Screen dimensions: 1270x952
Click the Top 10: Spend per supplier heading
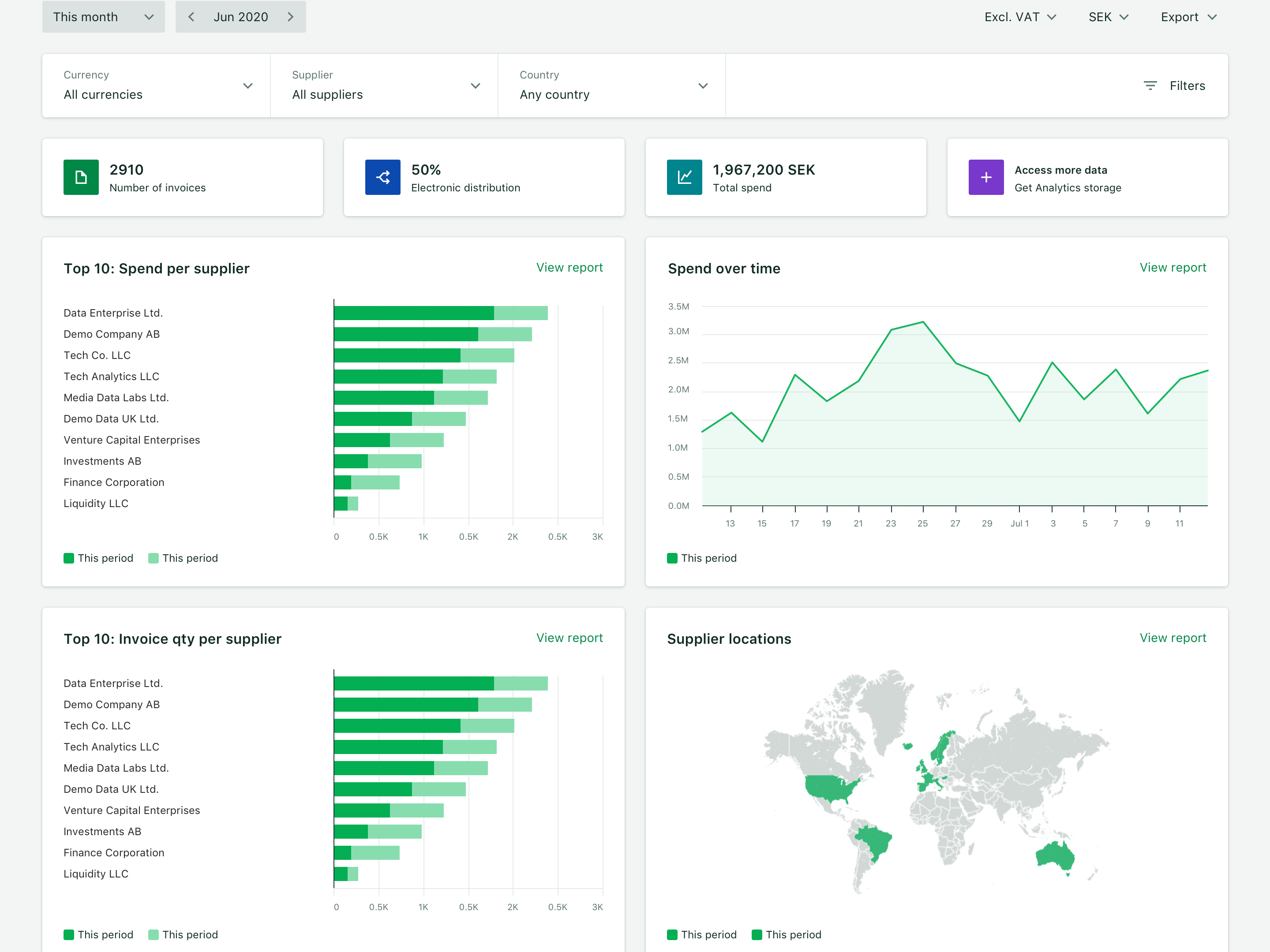tap(156, 269)
